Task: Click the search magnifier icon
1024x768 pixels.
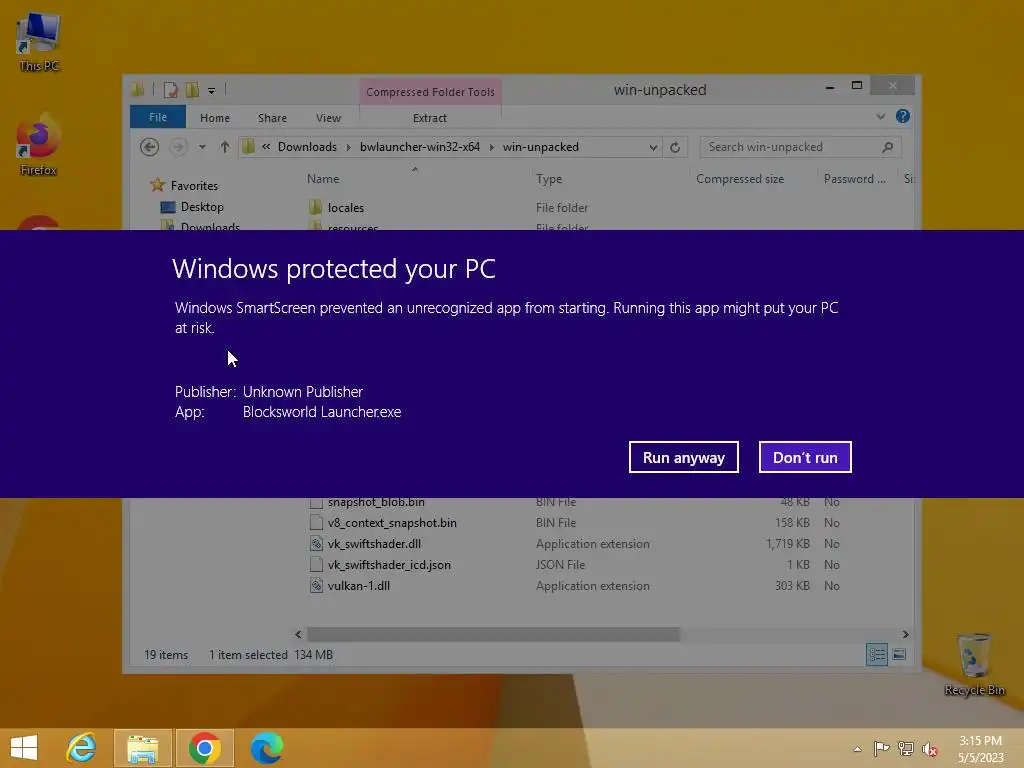Action: pos(888,147)
